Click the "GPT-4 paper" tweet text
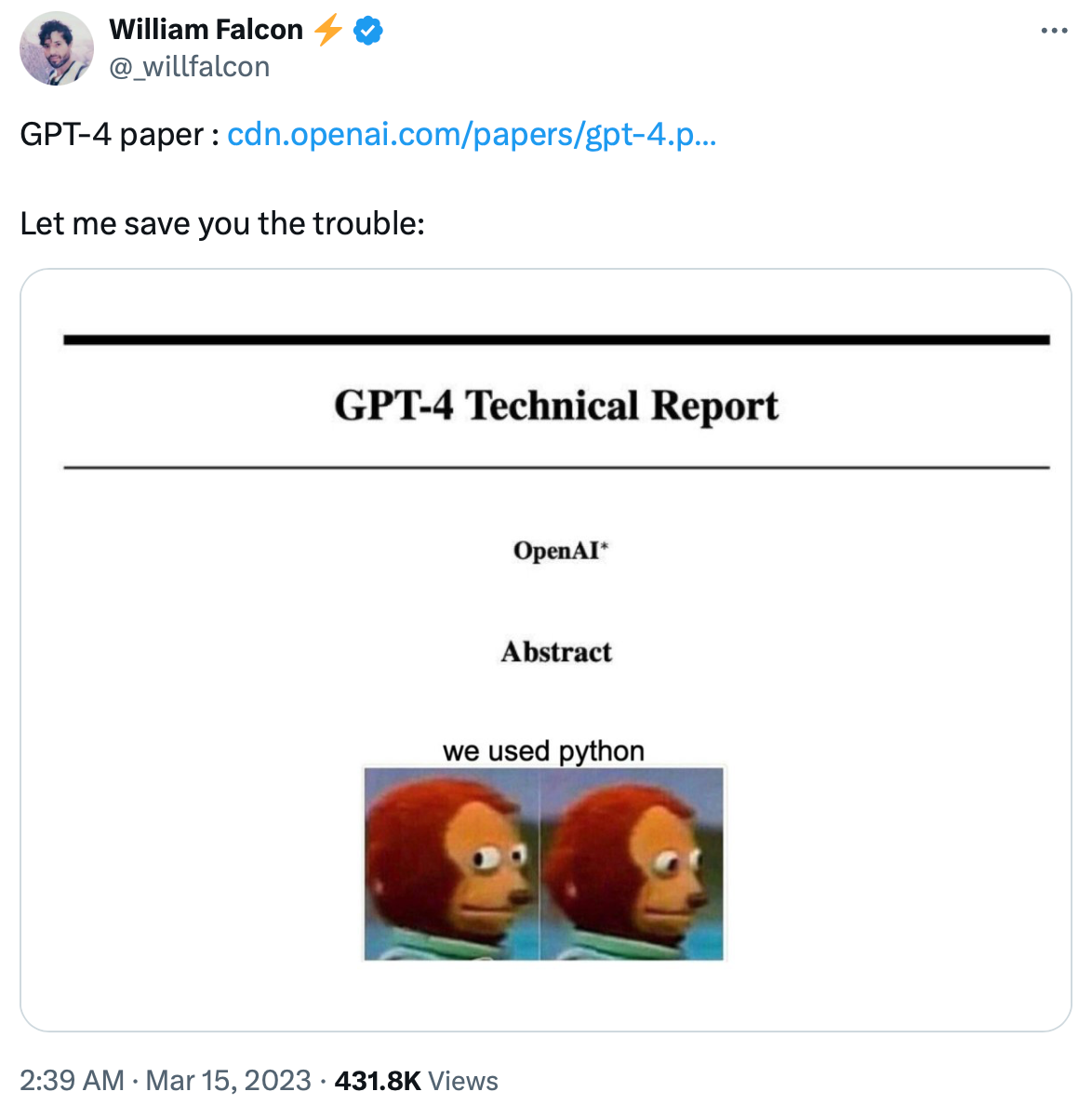1092x1105 pixels. pyautogui.click(x=112, y=135)
